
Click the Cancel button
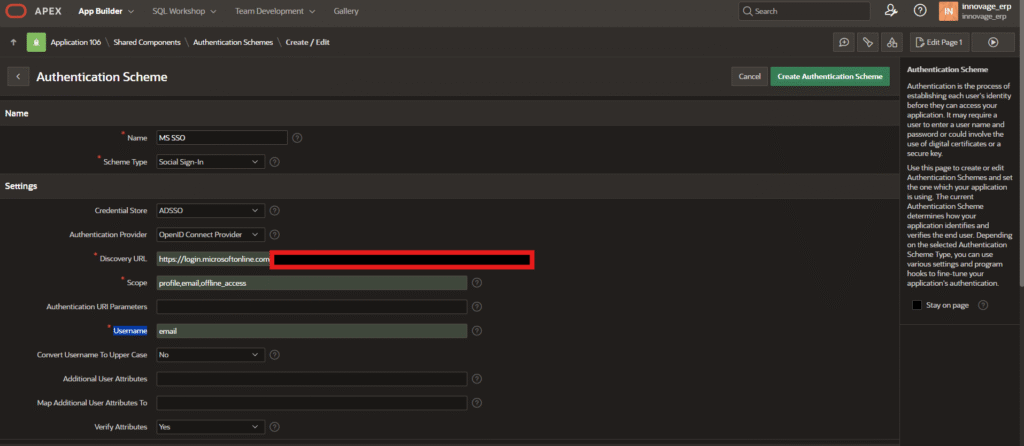click(x=749, y=76)
